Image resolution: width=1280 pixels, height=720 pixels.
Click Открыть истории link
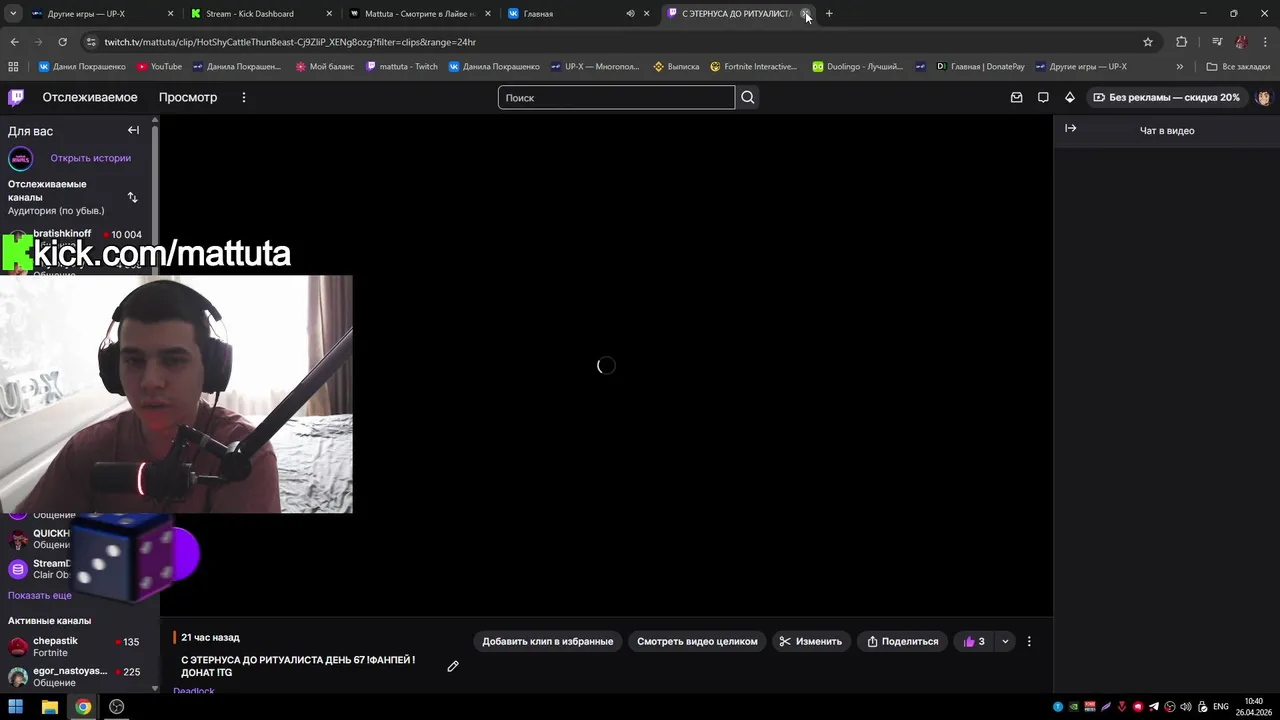[x=91, y=158]
